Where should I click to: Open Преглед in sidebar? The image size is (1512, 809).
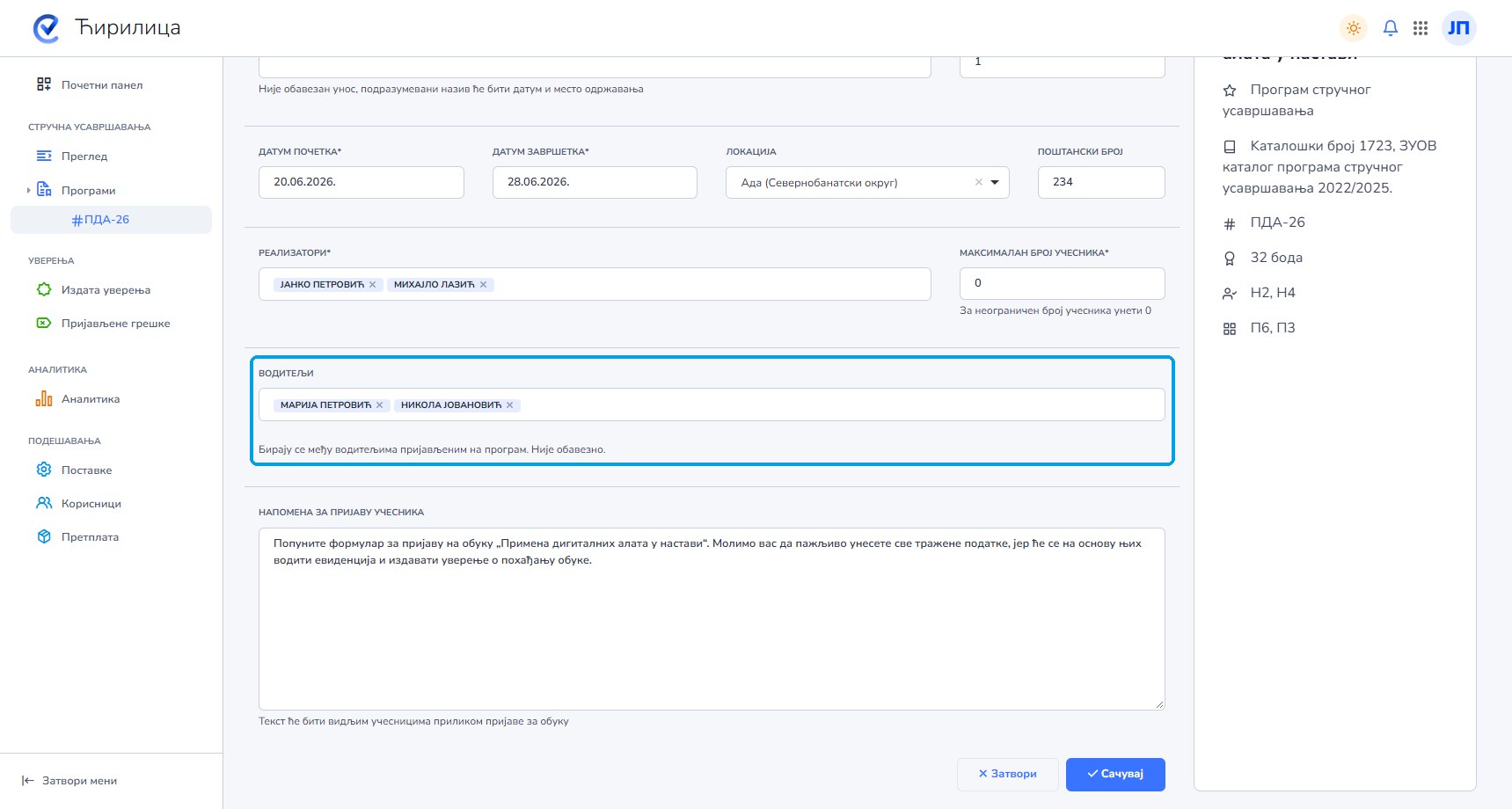pos(84,157)
